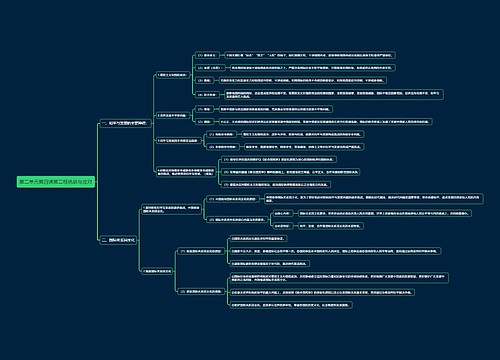Click the bottommost leaf node of the mind map
Viewport: 500px width, 360px height.
tap(291, 305)
